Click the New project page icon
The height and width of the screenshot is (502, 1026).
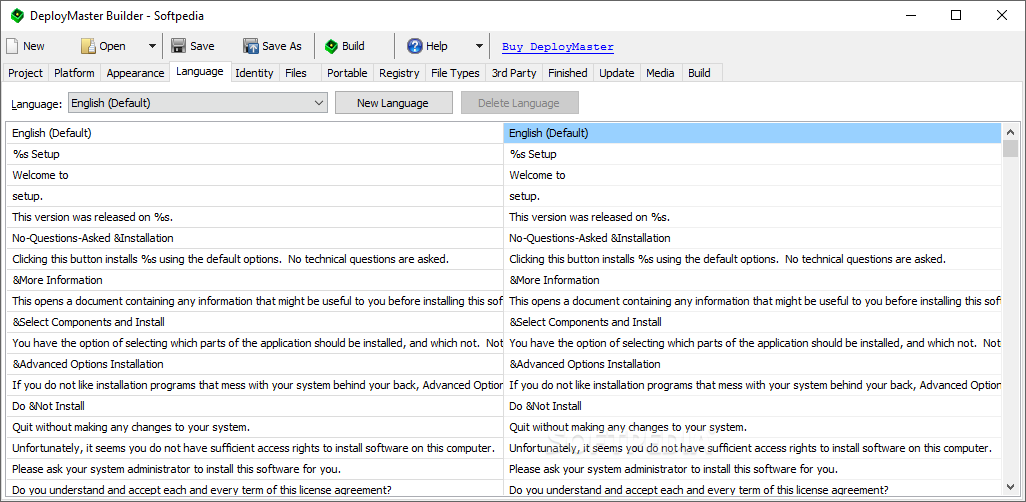pyautogui.click(x=12, y=46)
